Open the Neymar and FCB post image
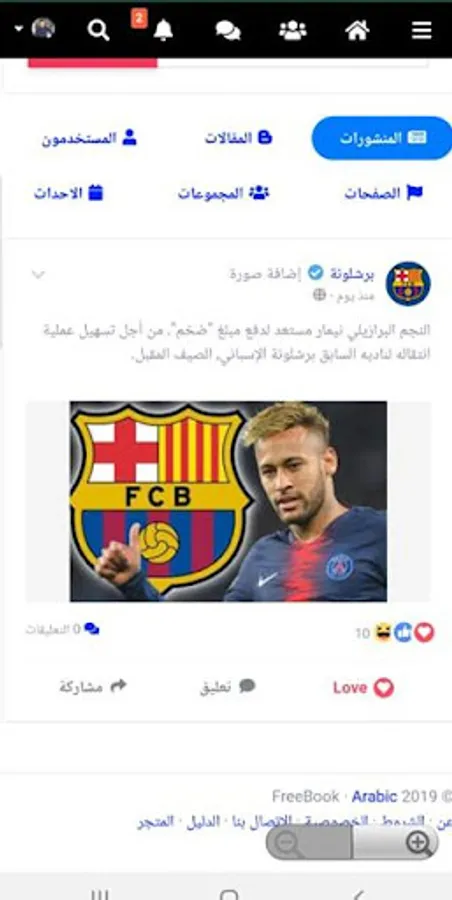452x900 pixels. pos(228,501)
